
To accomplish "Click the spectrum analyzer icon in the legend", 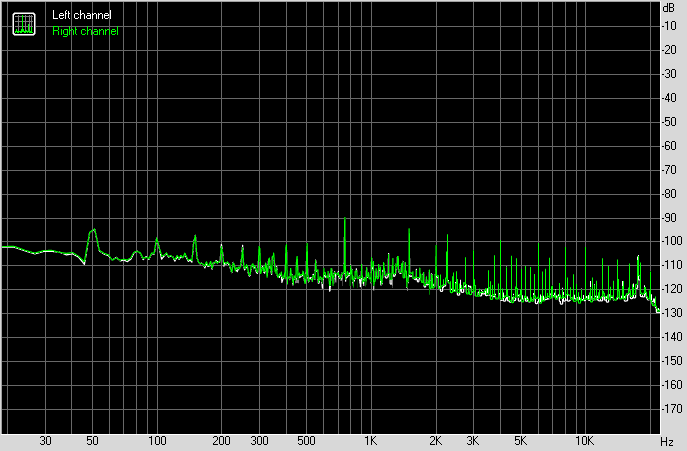I will (24, 24).
